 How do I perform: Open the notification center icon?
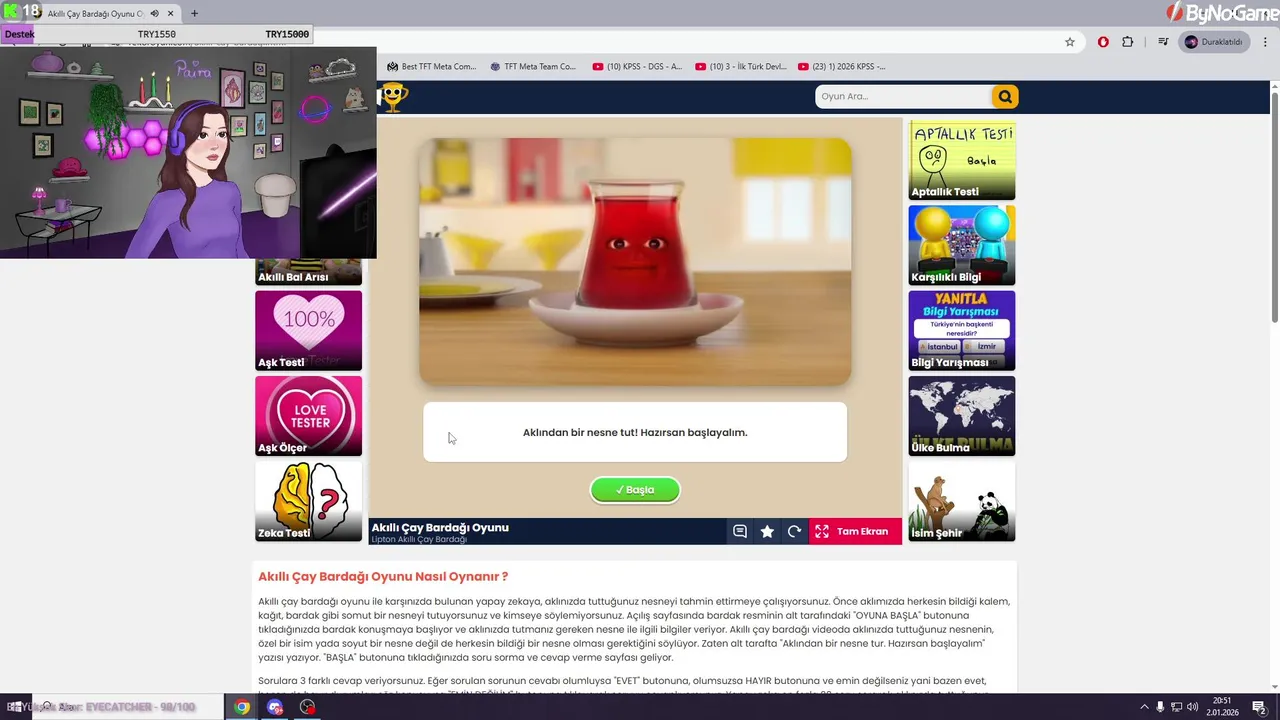[1260, 707]
